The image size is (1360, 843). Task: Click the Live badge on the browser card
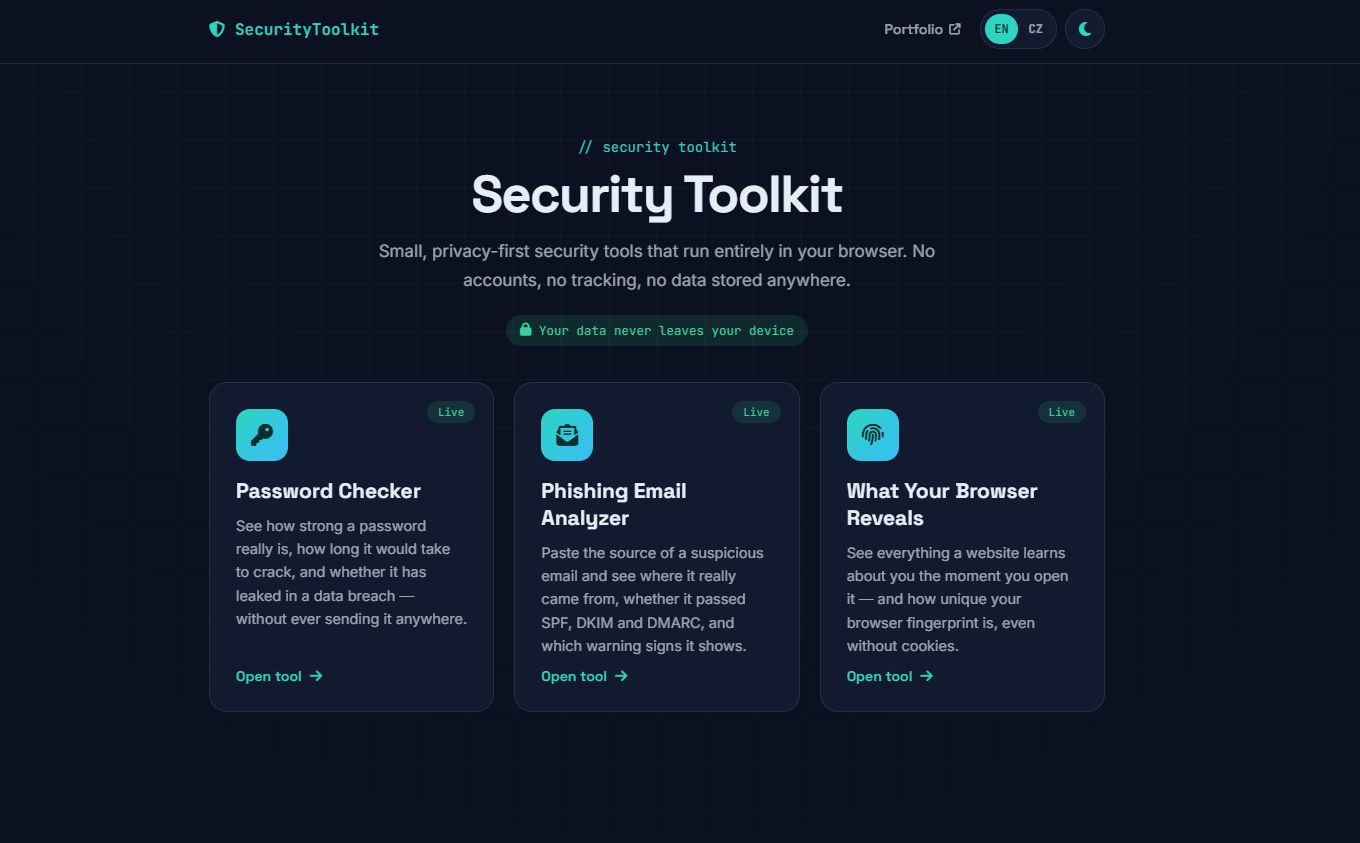pyautogui.click(x=1062, y=412)
